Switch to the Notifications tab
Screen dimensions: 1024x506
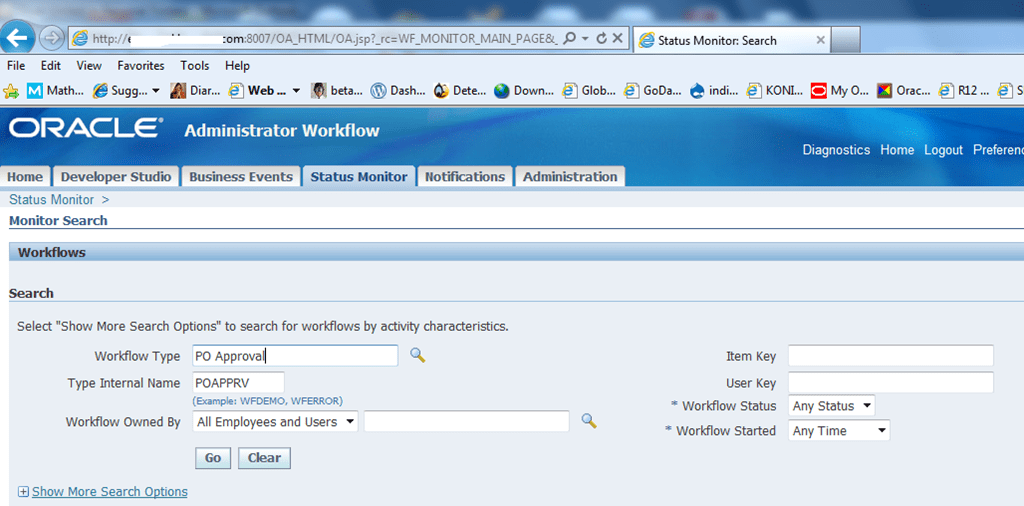point(464,177)
